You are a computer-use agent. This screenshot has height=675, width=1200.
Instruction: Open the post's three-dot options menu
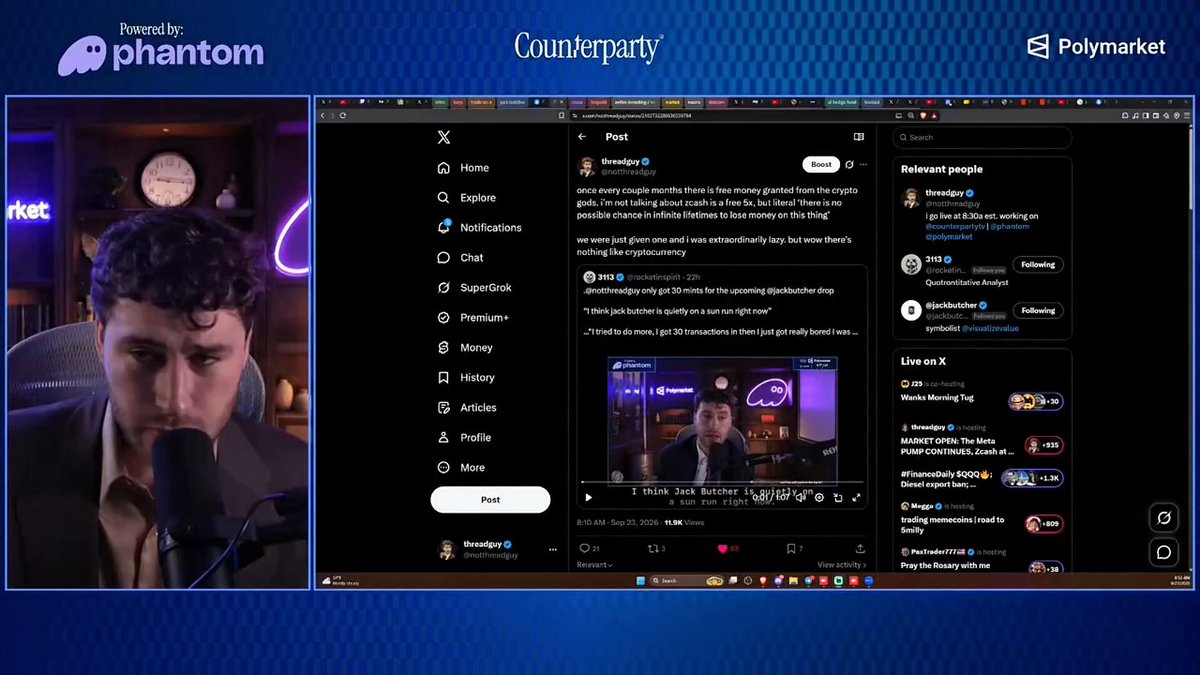pyautogui.click(x=863, y=165)
